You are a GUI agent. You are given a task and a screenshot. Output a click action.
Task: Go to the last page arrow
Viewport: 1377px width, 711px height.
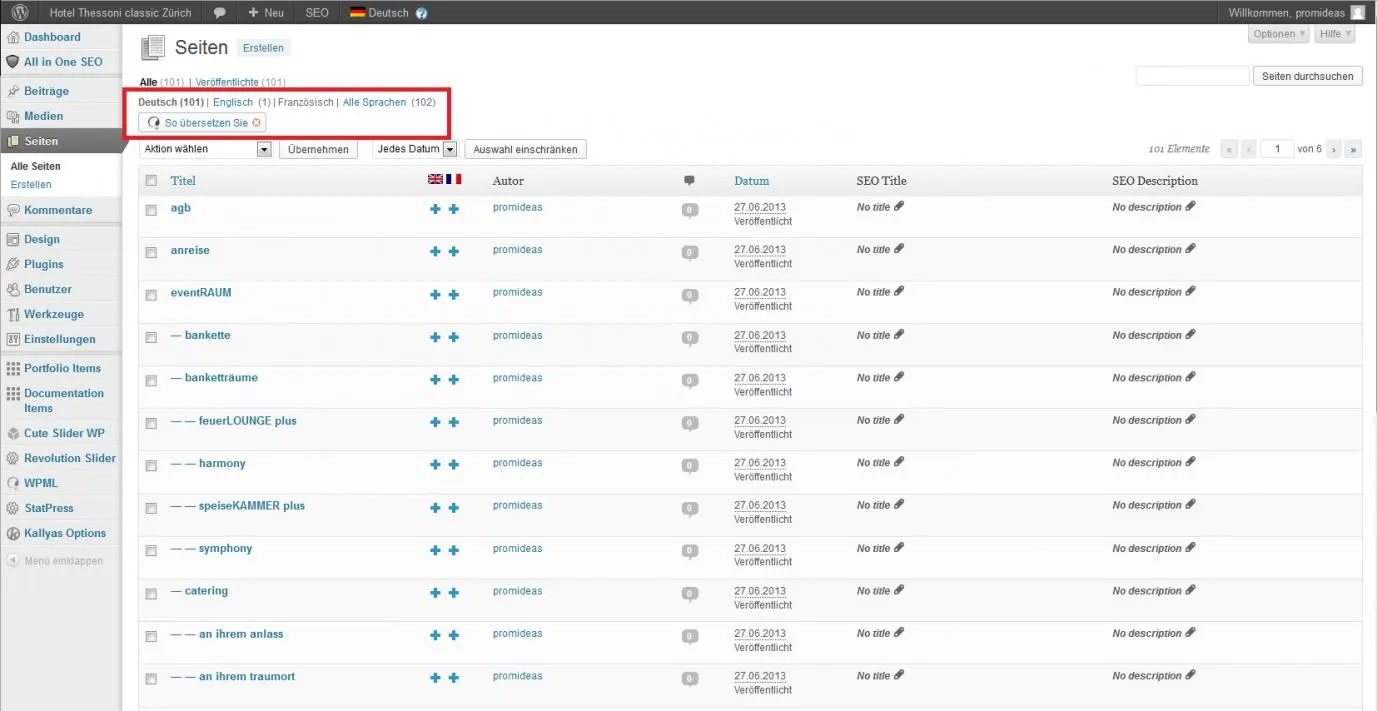(x=1354, y=149)
